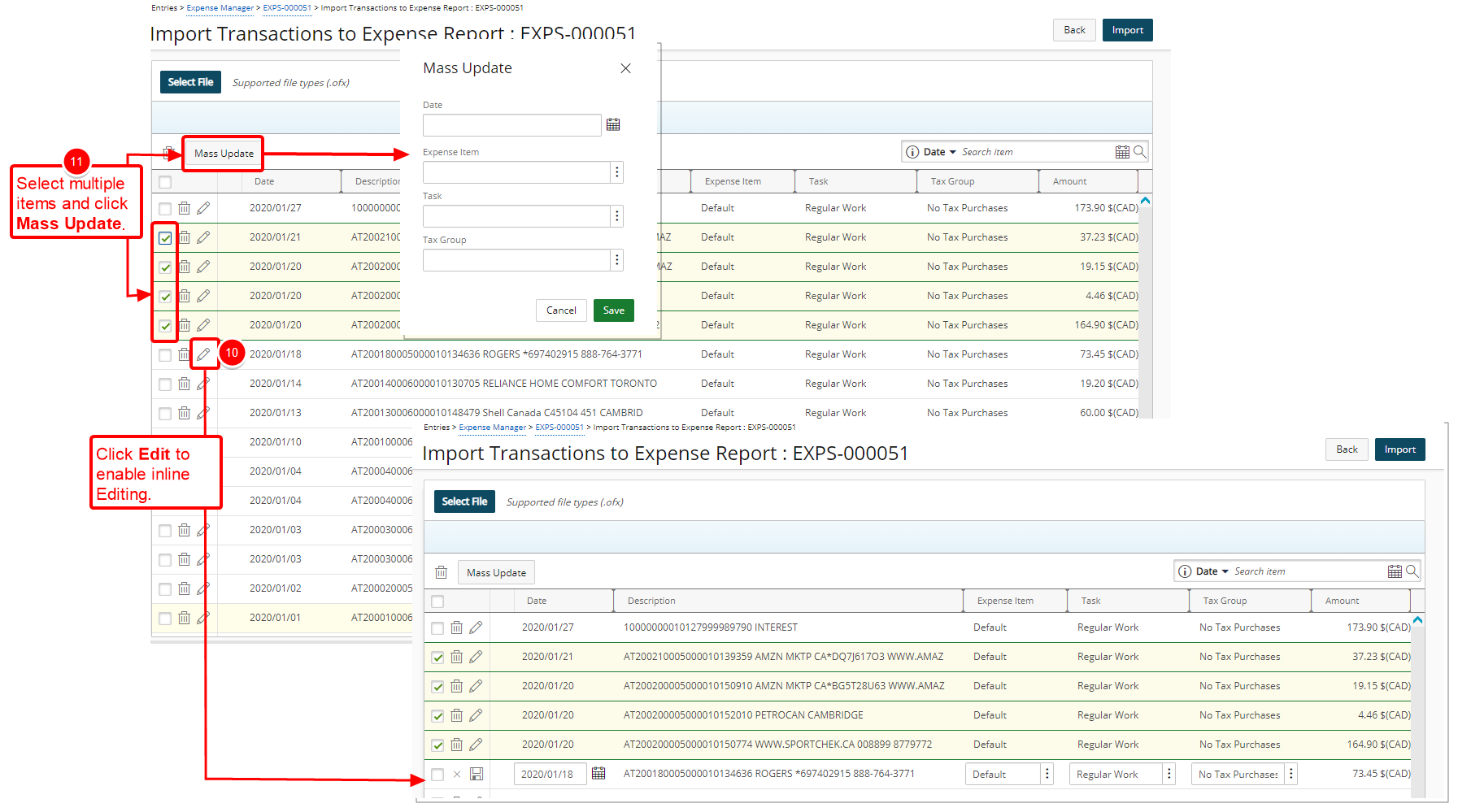Delete the 2020/01/18 row in upper table
The image size is (1458, 812).
click(185, 354)
